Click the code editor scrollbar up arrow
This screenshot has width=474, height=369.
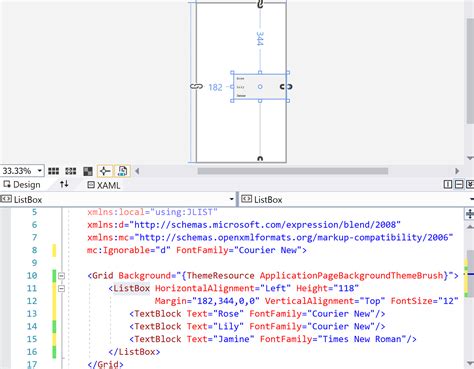(x=470, y=227)
